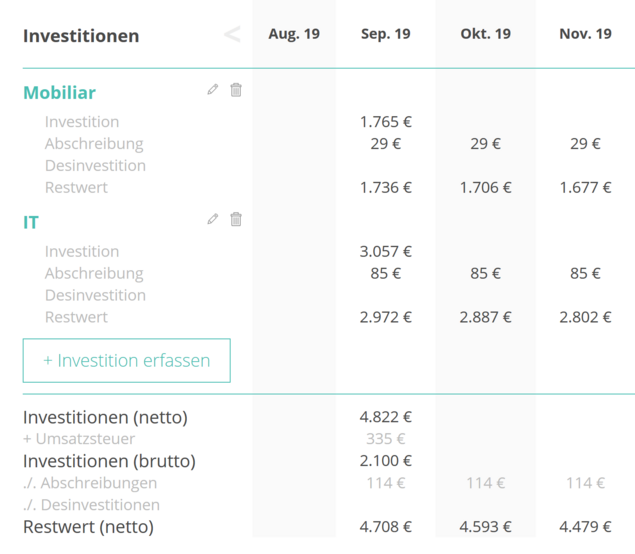Open the Mobiliar investment heading

click(60, 93)
